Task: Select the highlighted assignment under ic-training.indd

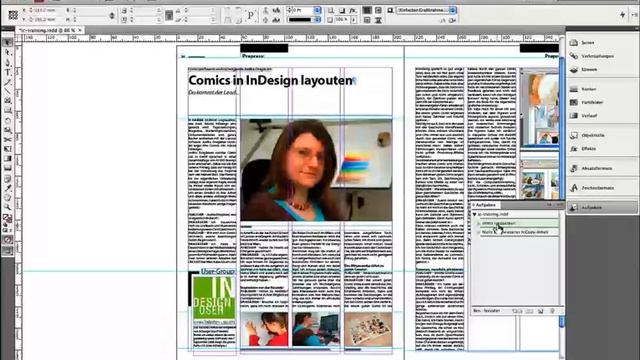Action: point(518,223)
